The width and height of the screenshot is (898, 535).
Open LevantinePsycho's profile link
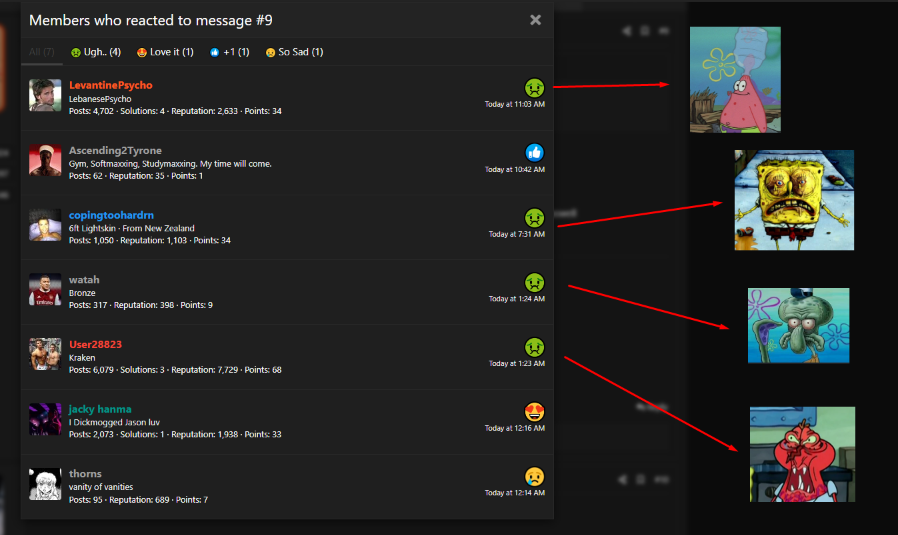(111, 85)
